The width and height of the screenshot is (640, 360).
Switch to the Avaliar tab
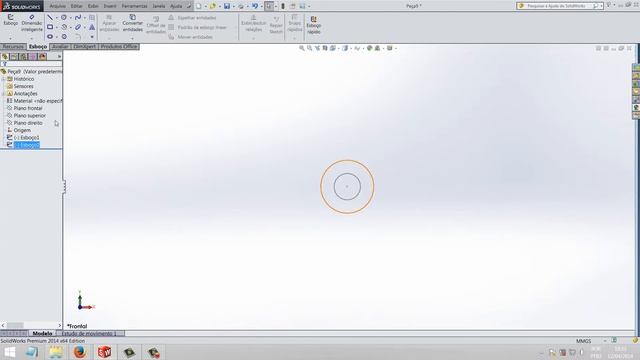click(60, 47)
